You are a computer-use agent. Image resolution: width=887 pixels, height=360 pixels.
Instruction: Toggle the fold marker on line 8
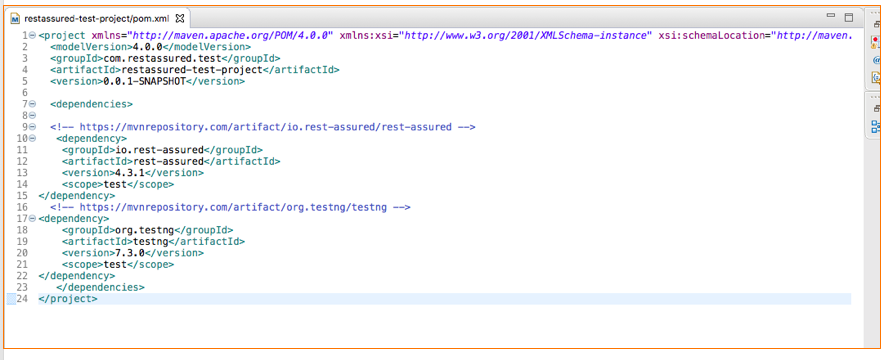(32, 115)
